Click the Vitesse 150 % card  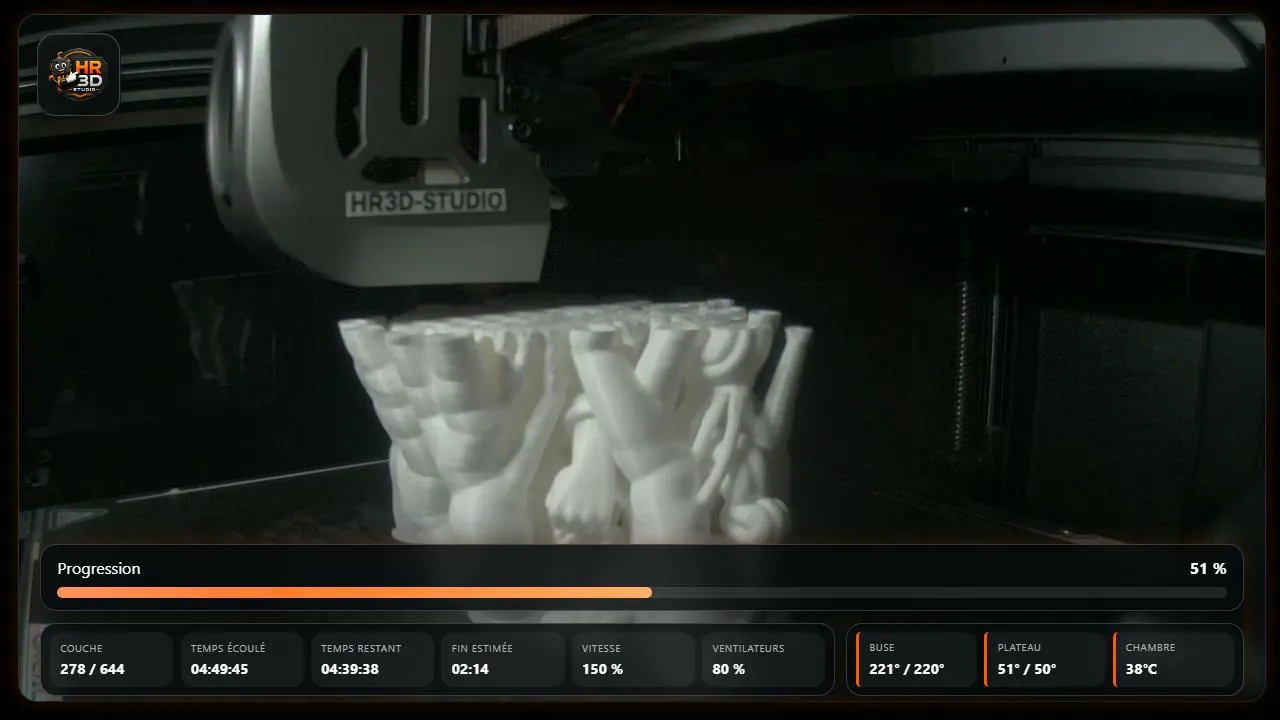[633, 660]
